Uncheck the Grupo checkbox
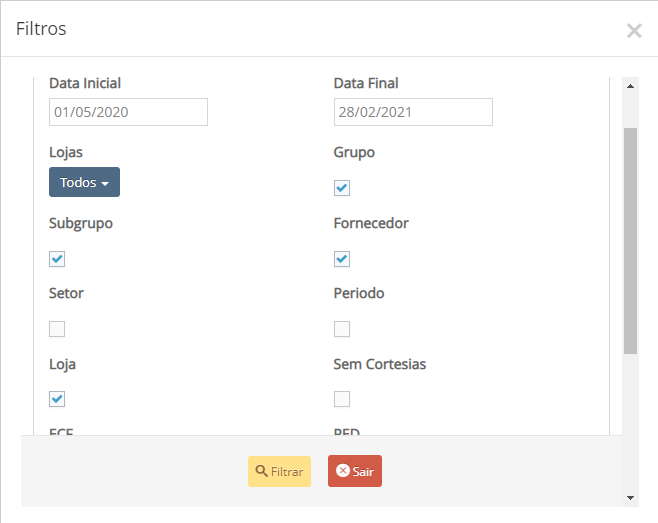658x523 pixels. tap(342, 188)
